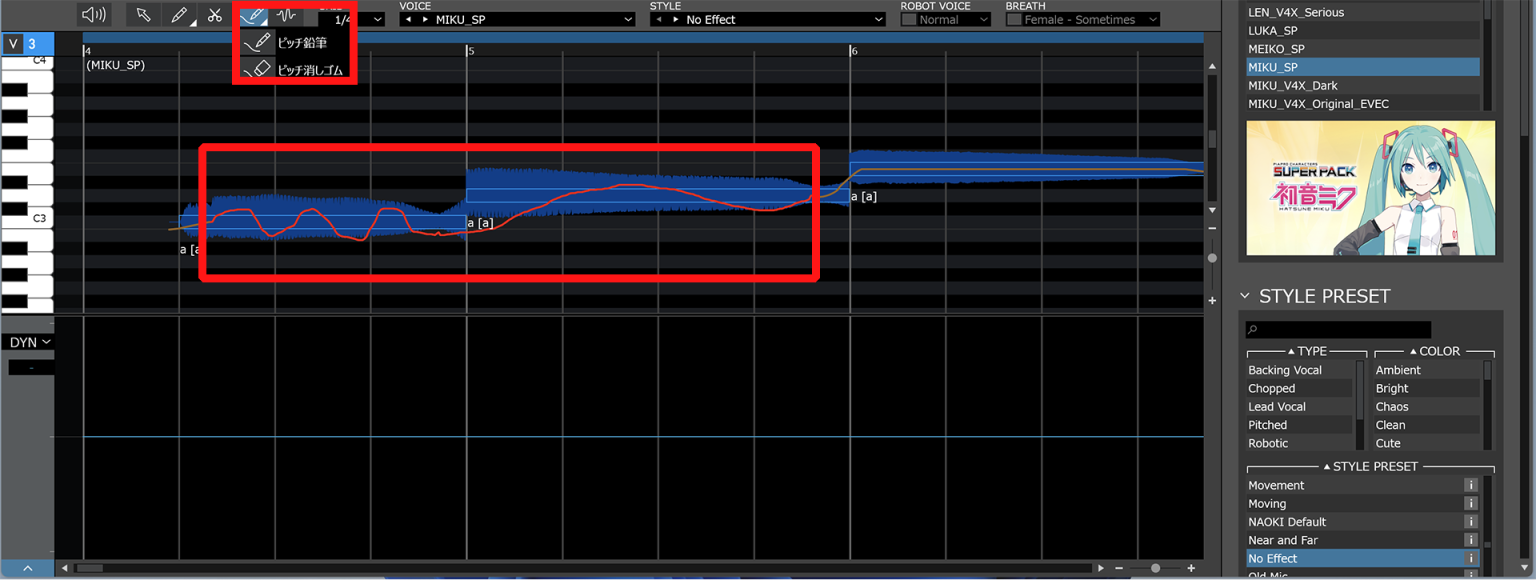Collapse the STYLE PRESET section
This screenshot has height=580, width=1536.
click(x=1245, y=296)
